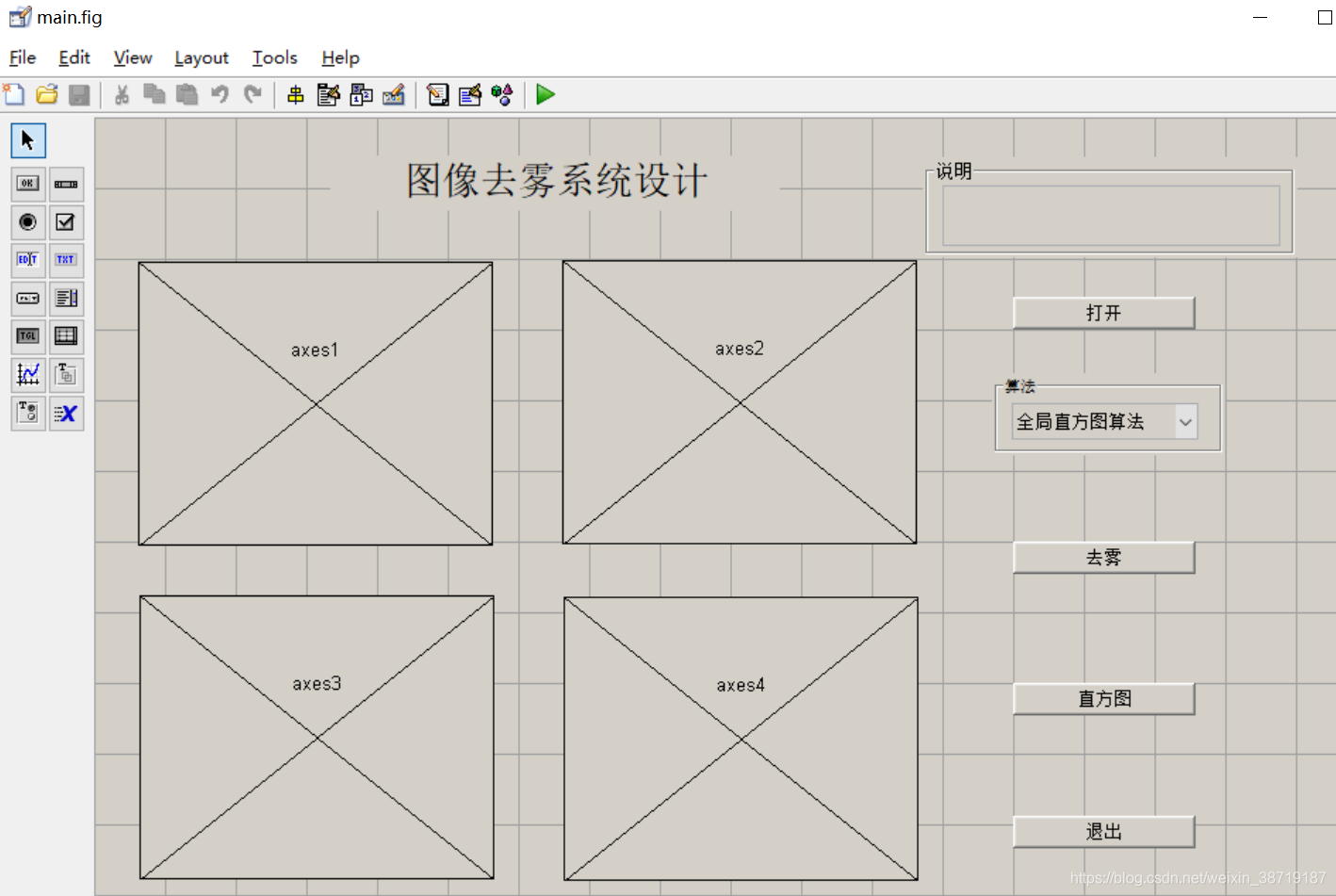The image size is (1336, 896).
Task: Pick the Check Box component tool
Action: point(66,222)
